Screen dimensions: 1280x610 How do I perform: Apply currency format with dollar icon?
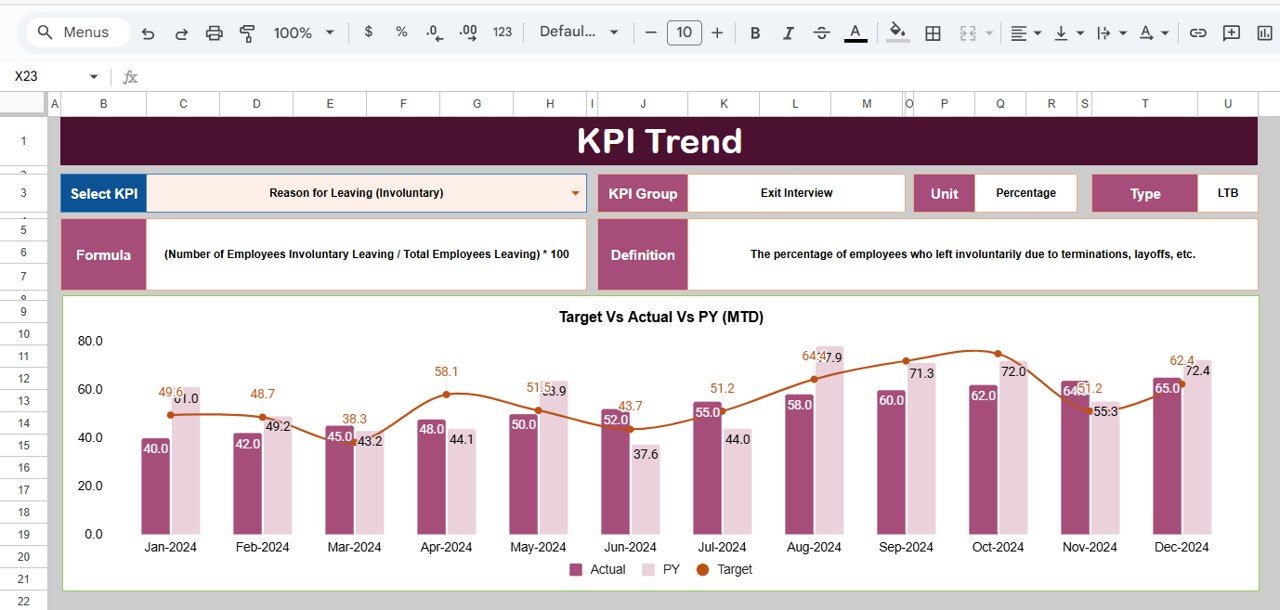368,32
